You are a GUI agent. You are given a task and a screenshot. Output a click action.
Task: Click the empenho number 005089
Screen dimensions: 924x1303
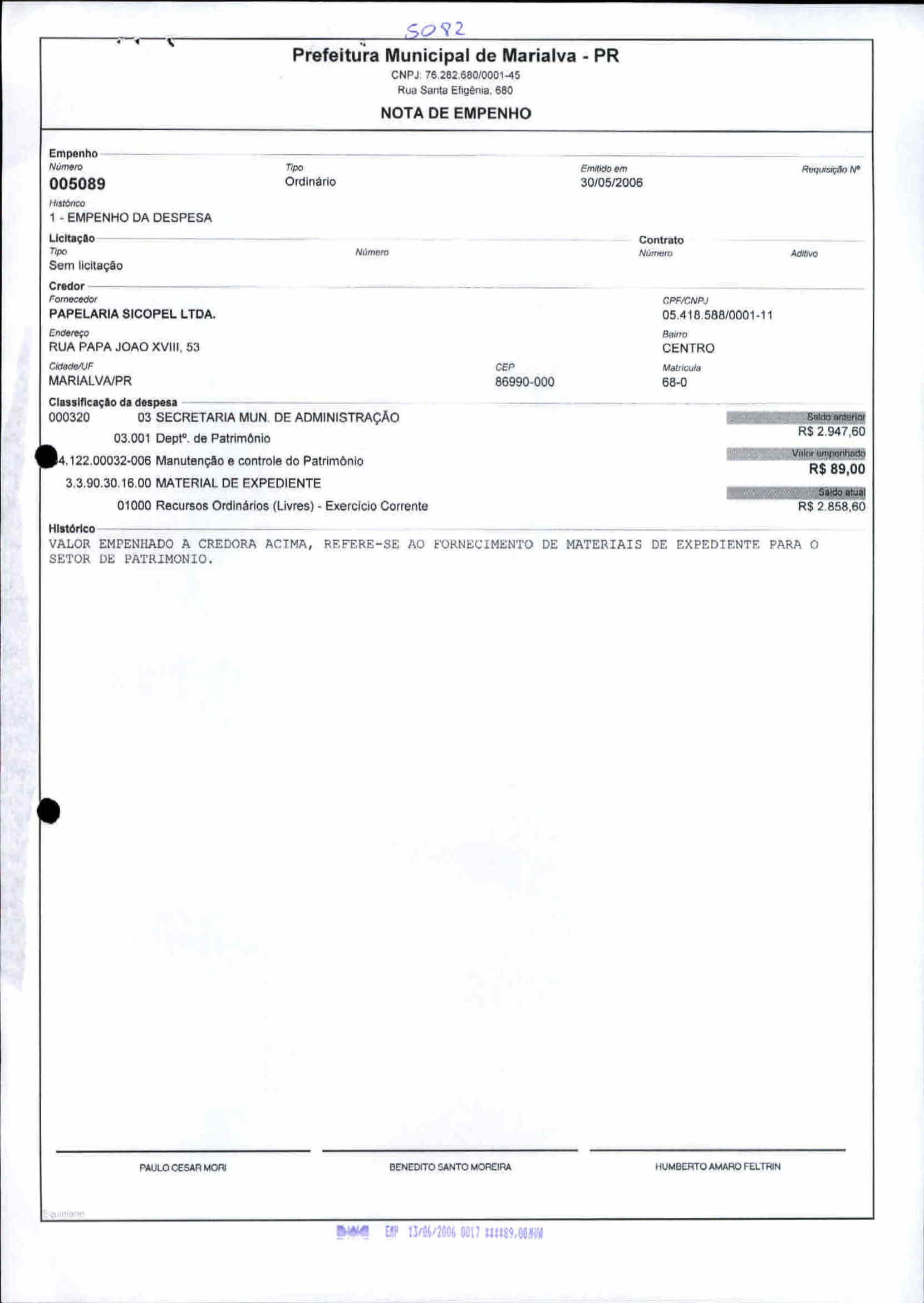point(77,184)
